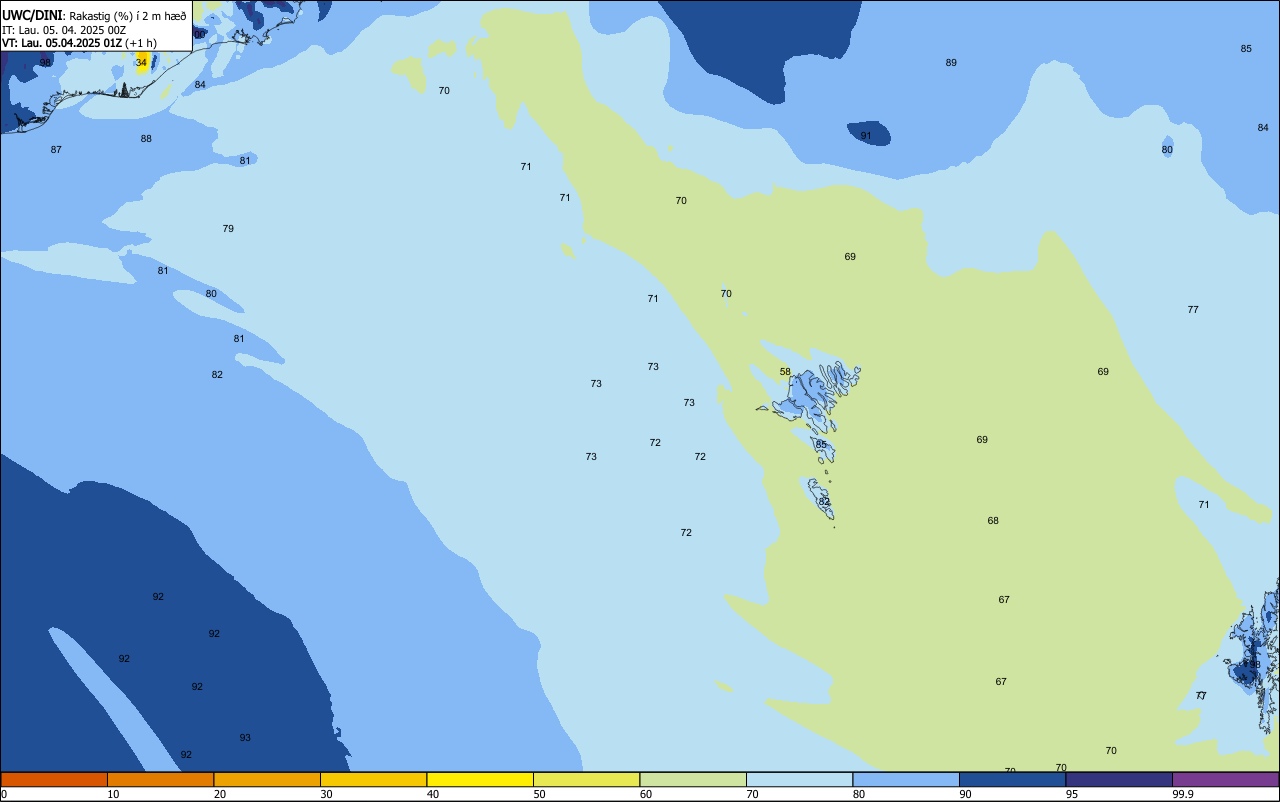Viewport: 1280px width, 802px height.
Task: Click the title text 'UWC/DINI: Rakastig (%) í 2 m hæð'
Action: pos(94,15)
